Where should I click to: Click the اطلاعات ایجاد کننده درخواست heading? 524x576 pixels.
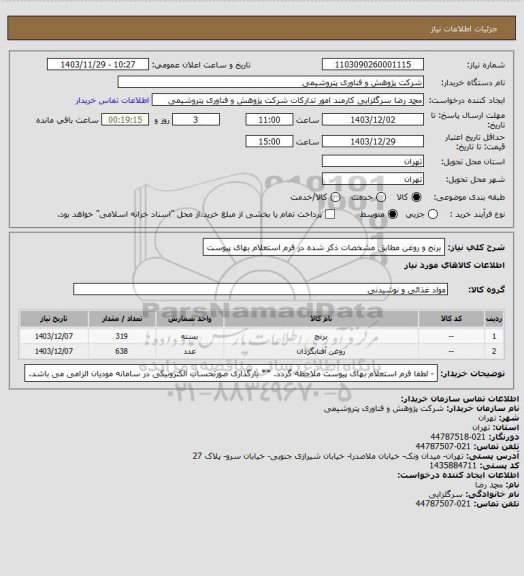[458, 475]
